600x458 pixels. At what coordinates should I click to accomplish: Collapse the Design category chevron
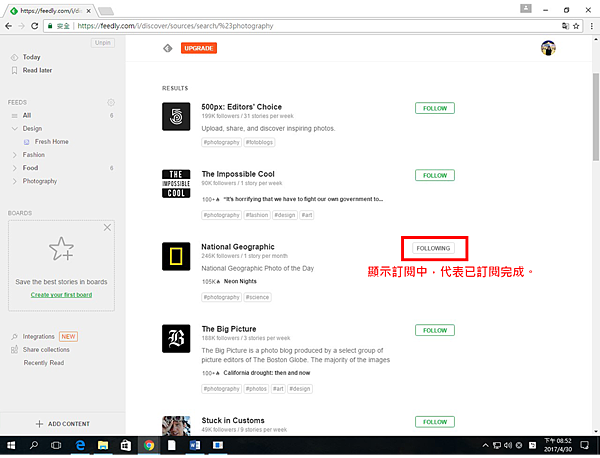15,129
